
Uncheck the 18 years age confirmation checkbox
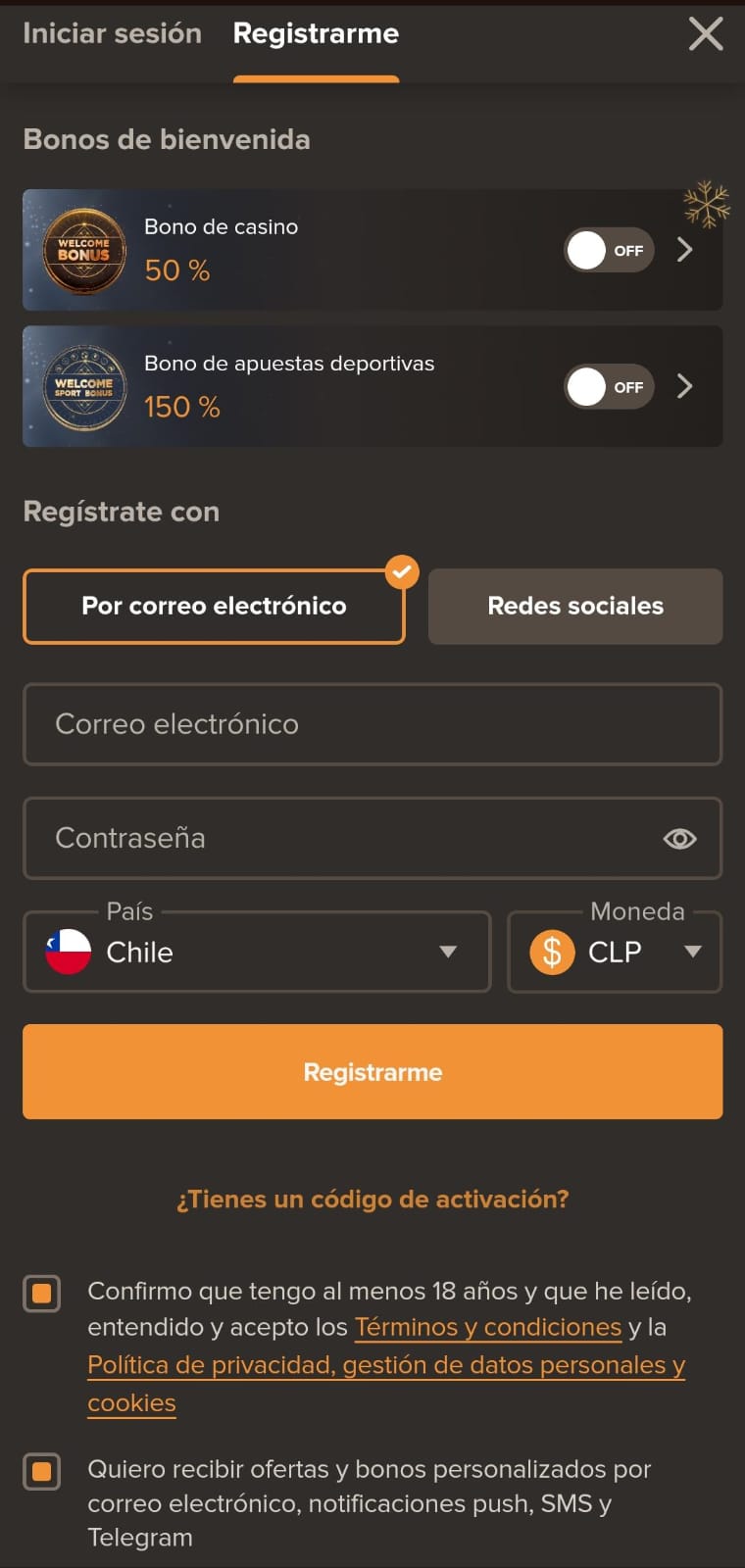coord(42,1294)
